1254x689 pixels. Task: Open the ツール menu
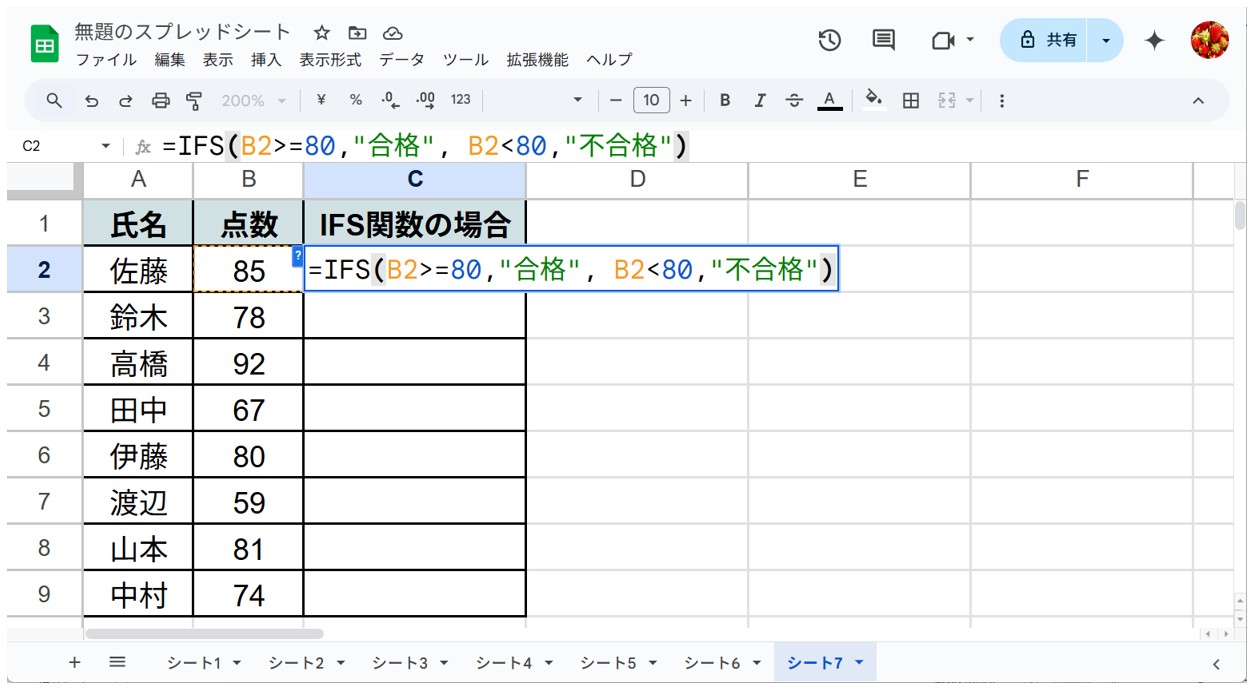[x=466, y=60]
